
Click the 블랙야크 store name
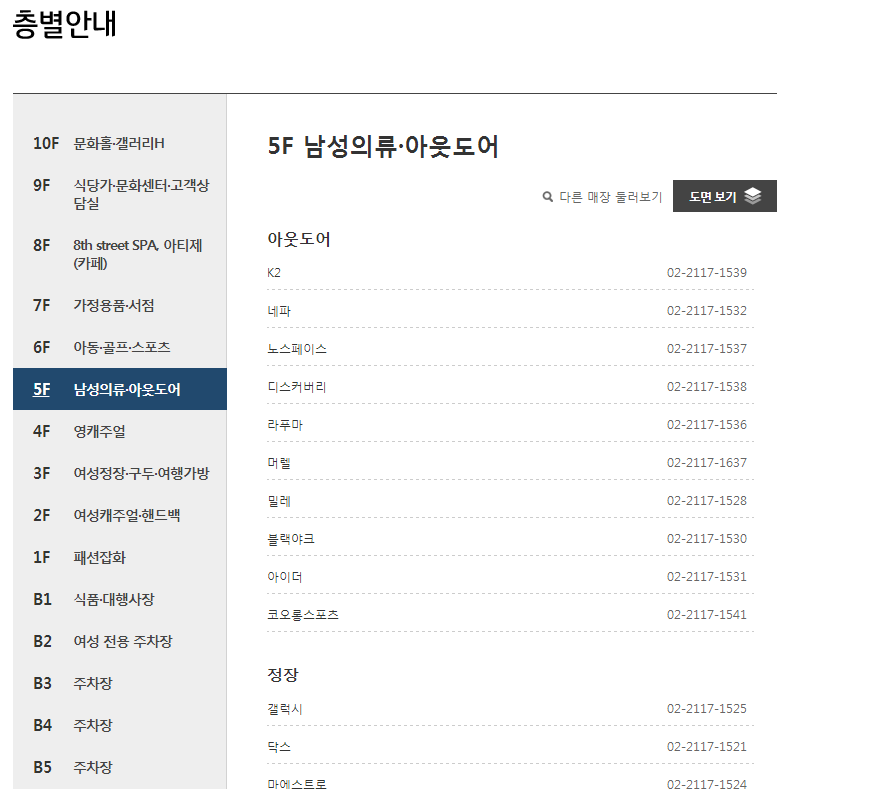click(291, 538)
